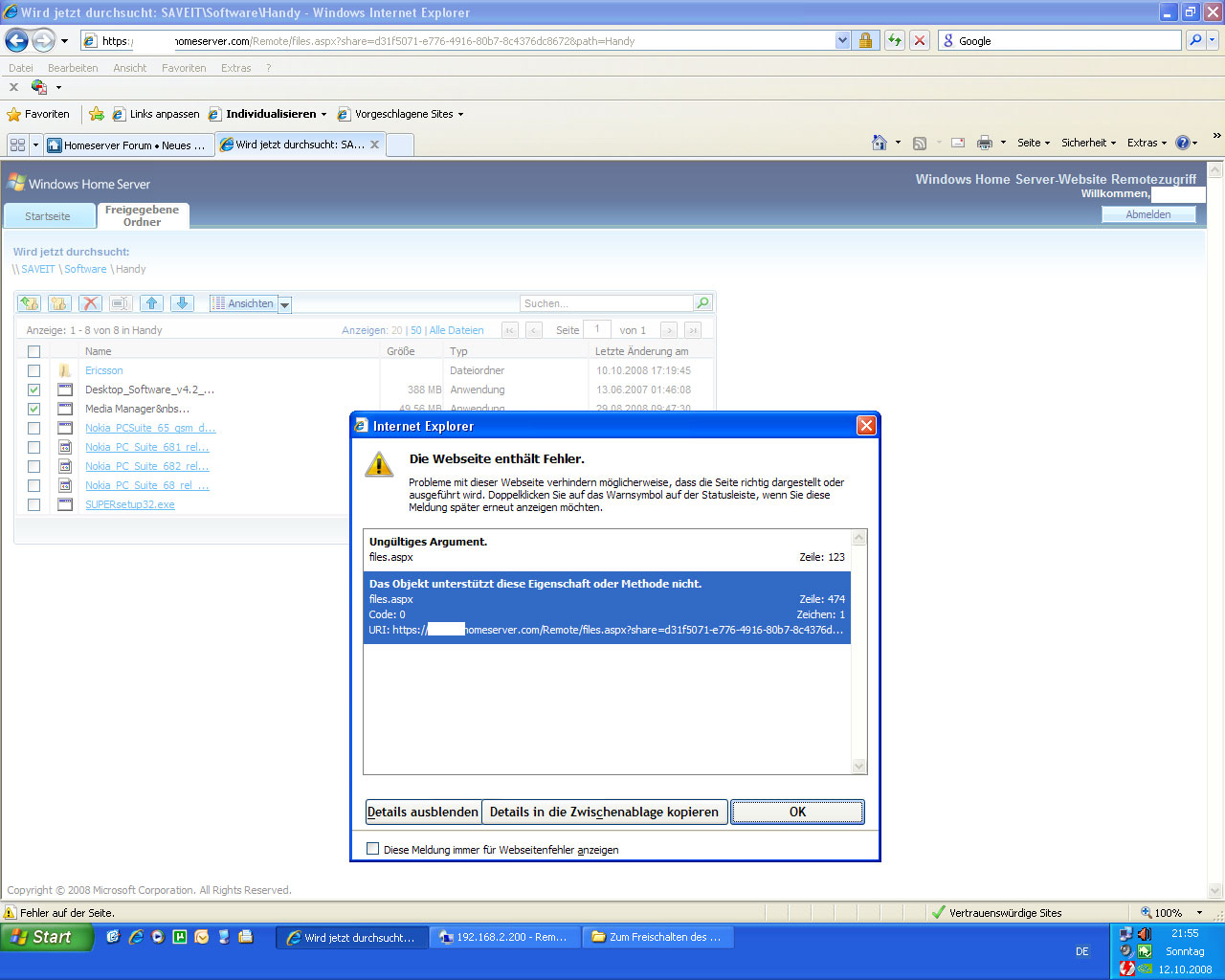Viewport: 1225px width, 980px height.
Task: Expand the Extras command bar dropdown
Action: 1147,143
